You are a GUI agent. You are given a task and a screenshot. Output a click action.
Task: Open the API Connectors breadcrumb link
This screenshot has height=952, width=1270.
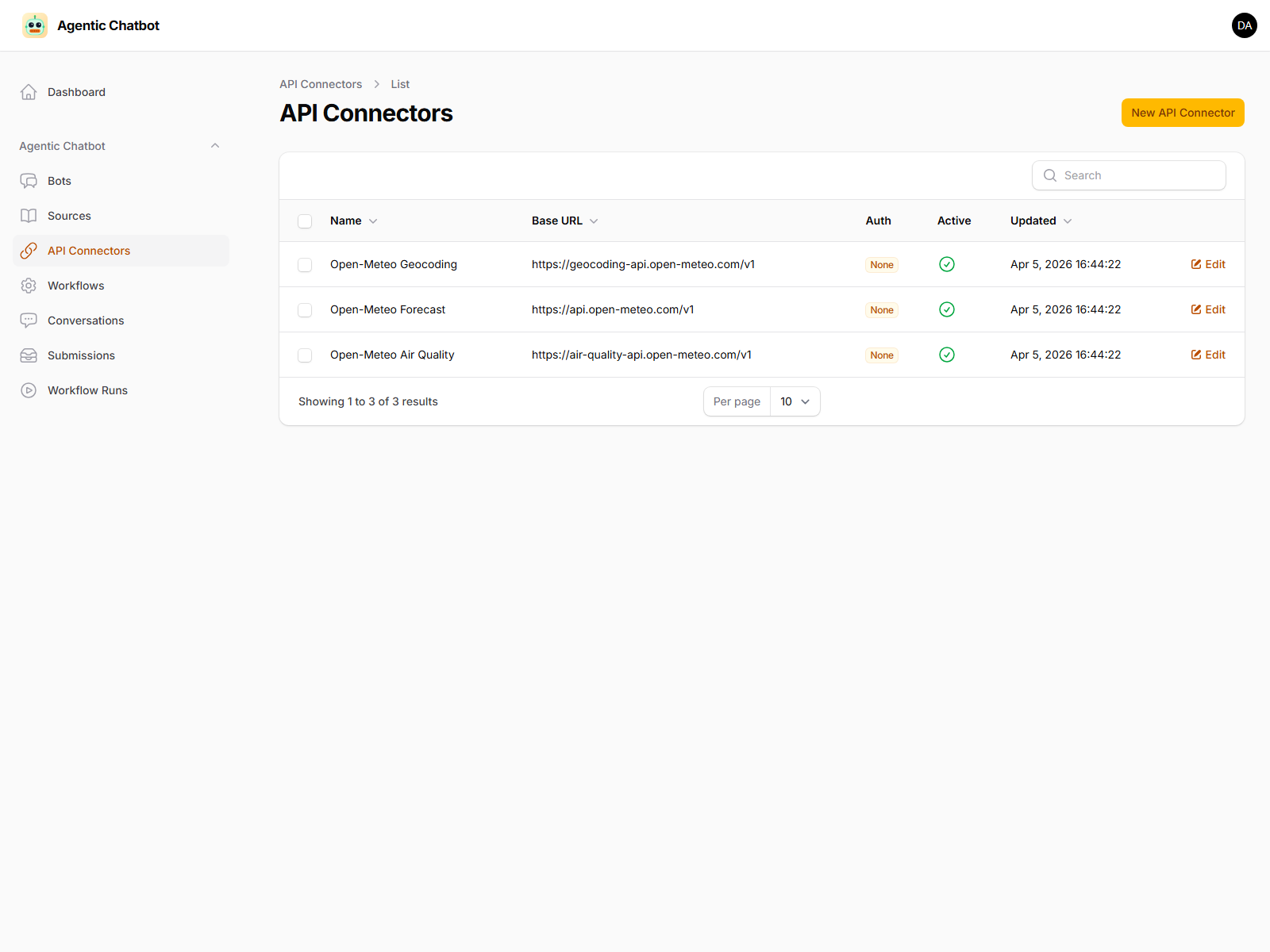[321, 84]
